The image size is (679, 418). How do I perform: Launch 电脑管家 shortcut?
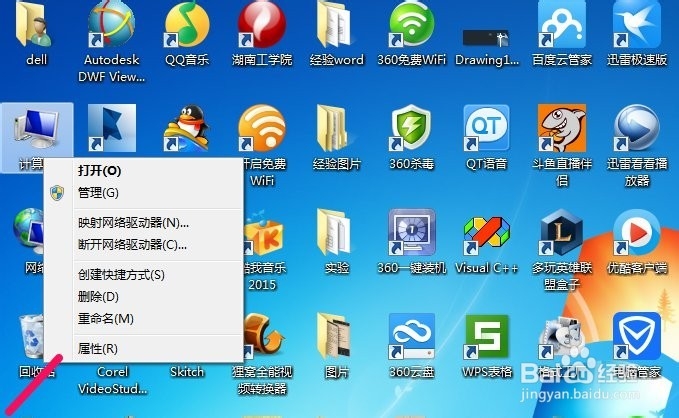coord(637,337)
